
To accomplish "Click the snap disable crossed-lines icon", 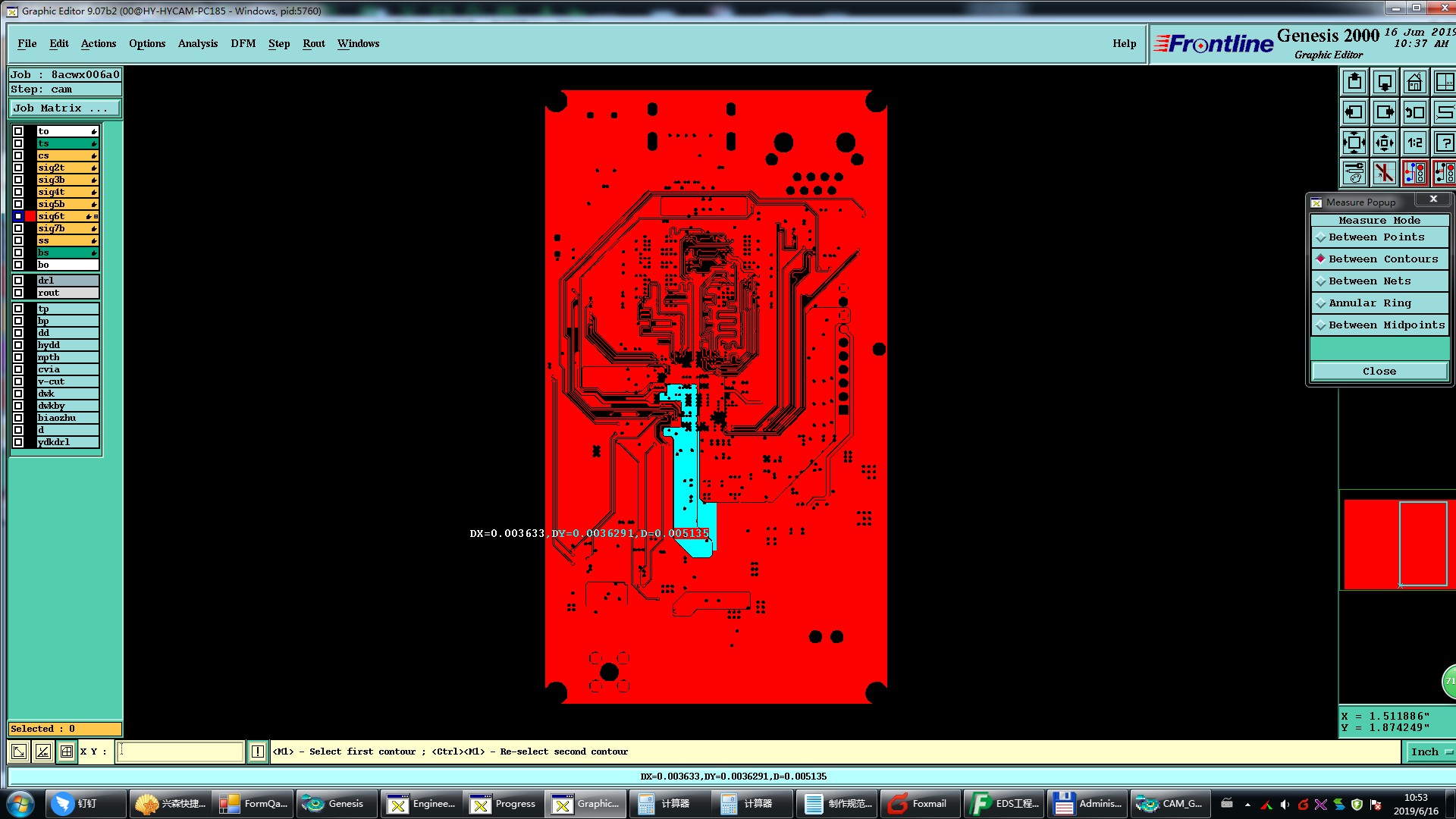I will (x=1385, y=173).
